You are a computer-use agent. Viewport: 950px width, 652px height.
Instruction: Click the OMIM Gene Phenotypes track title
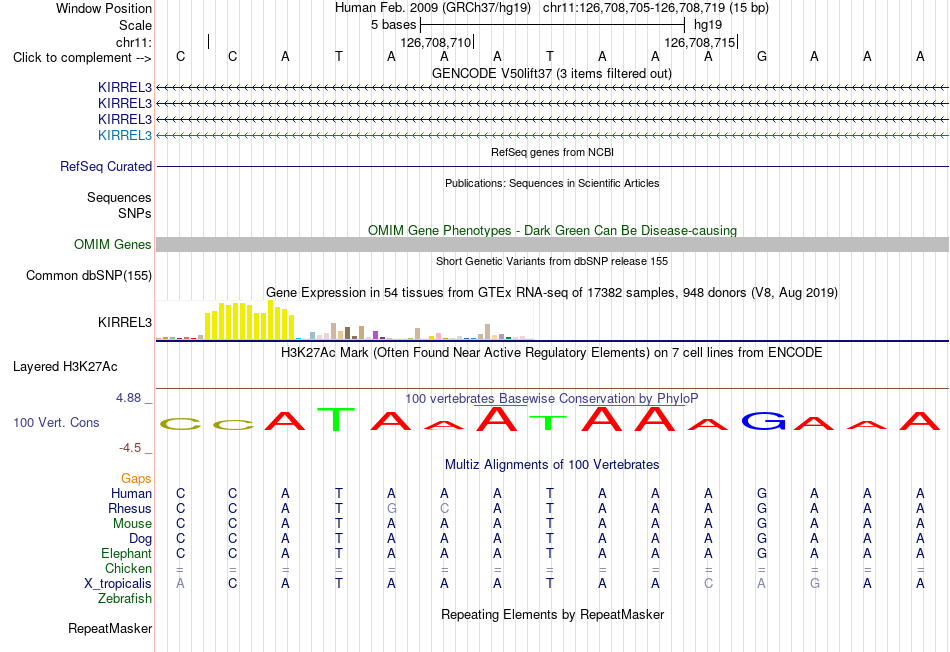pyautogui.click(x=552, y=230)
